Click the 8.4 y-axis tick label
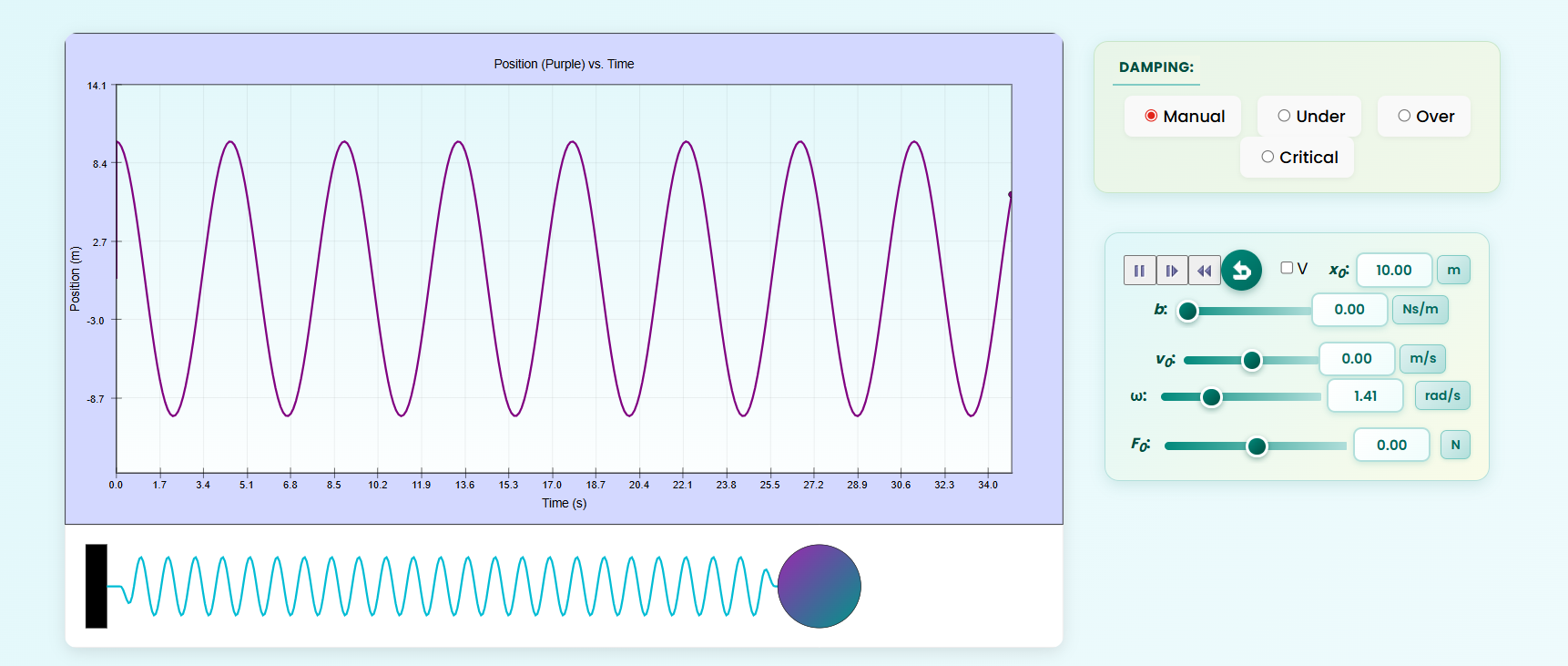Viewport: 1568px width, 666px height. coord(99,164)
